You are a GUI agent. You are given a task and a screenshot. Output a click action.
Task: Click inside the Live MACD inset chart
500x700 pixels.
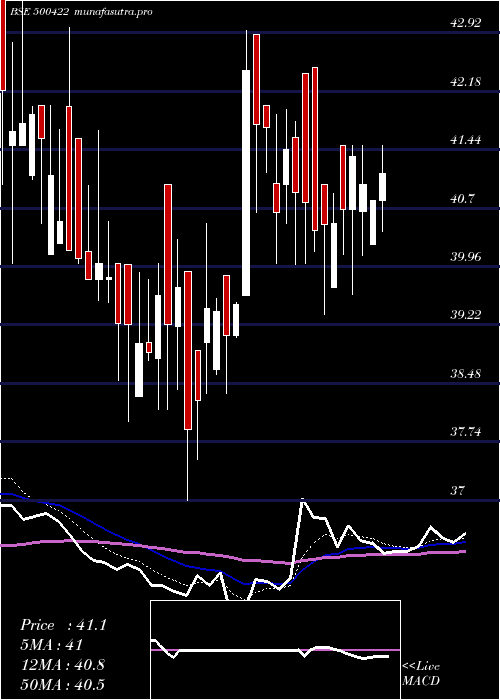click(275, 650)
